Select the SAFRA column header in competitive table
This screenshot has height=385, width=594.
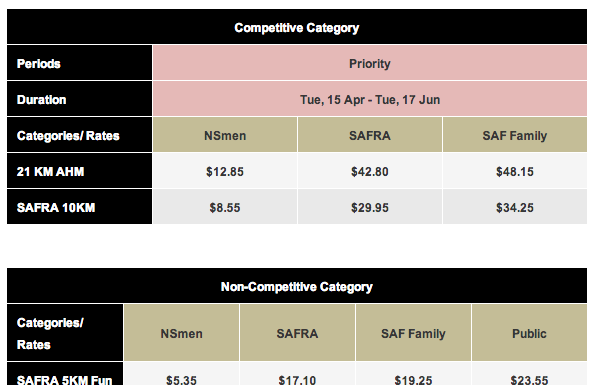pos(370,135)
